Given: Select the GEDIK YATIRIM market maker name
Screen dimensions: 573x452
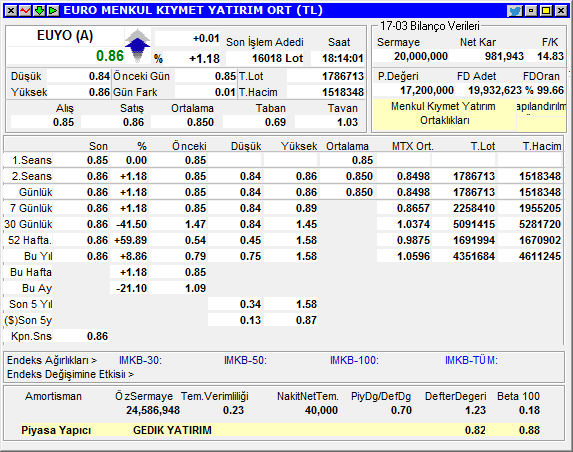Looking at the screenshot, I should (x=172, y=430).
